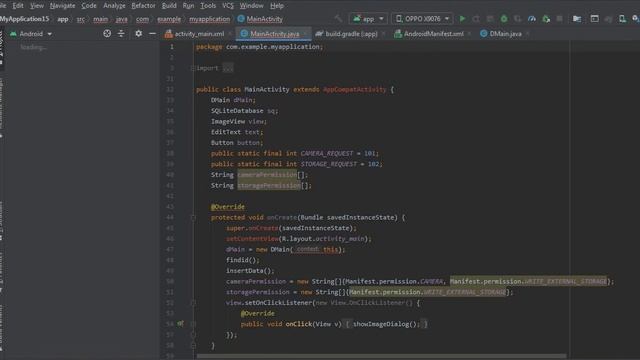Open the View menu
Image resolution: width=640 pixels, height=360 pixels.
(37, 6)
